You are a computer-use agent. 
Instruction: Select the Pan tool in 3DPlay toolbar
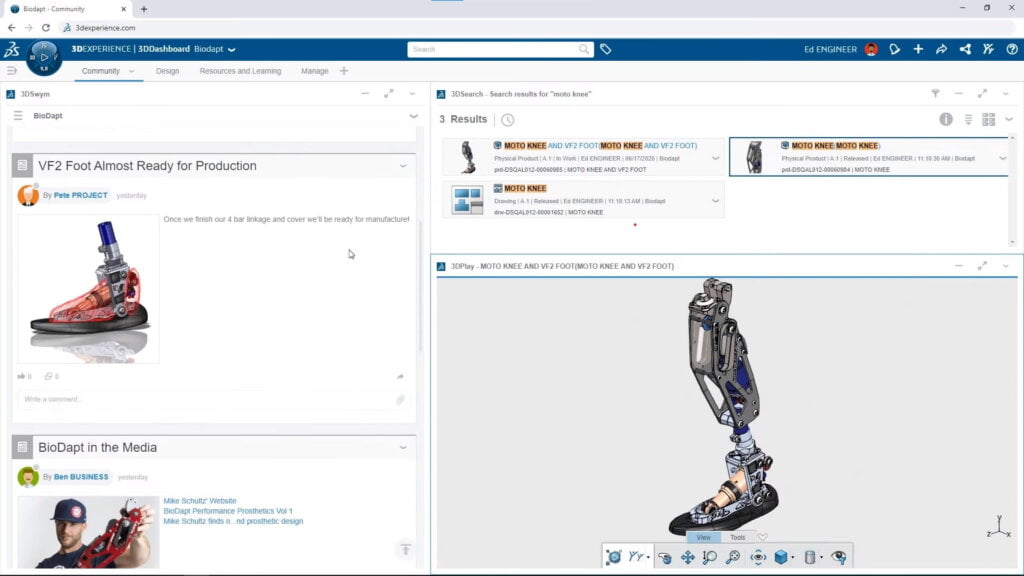pos(688,557)
